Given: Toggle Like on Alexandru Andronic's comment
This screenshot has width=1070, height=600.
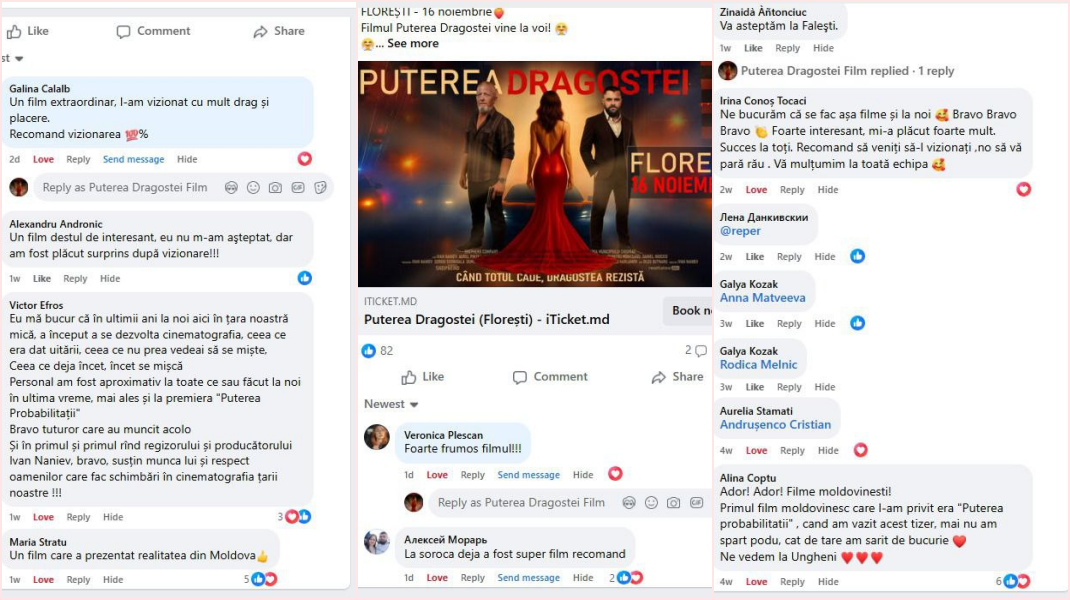Looking at the screenshot, I should [x=42, y=279].
